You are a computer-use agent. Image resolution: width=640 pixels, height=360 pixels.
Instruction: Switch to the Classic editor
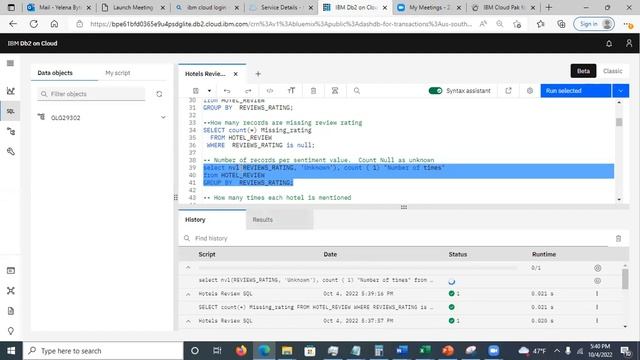click(613, 71)
